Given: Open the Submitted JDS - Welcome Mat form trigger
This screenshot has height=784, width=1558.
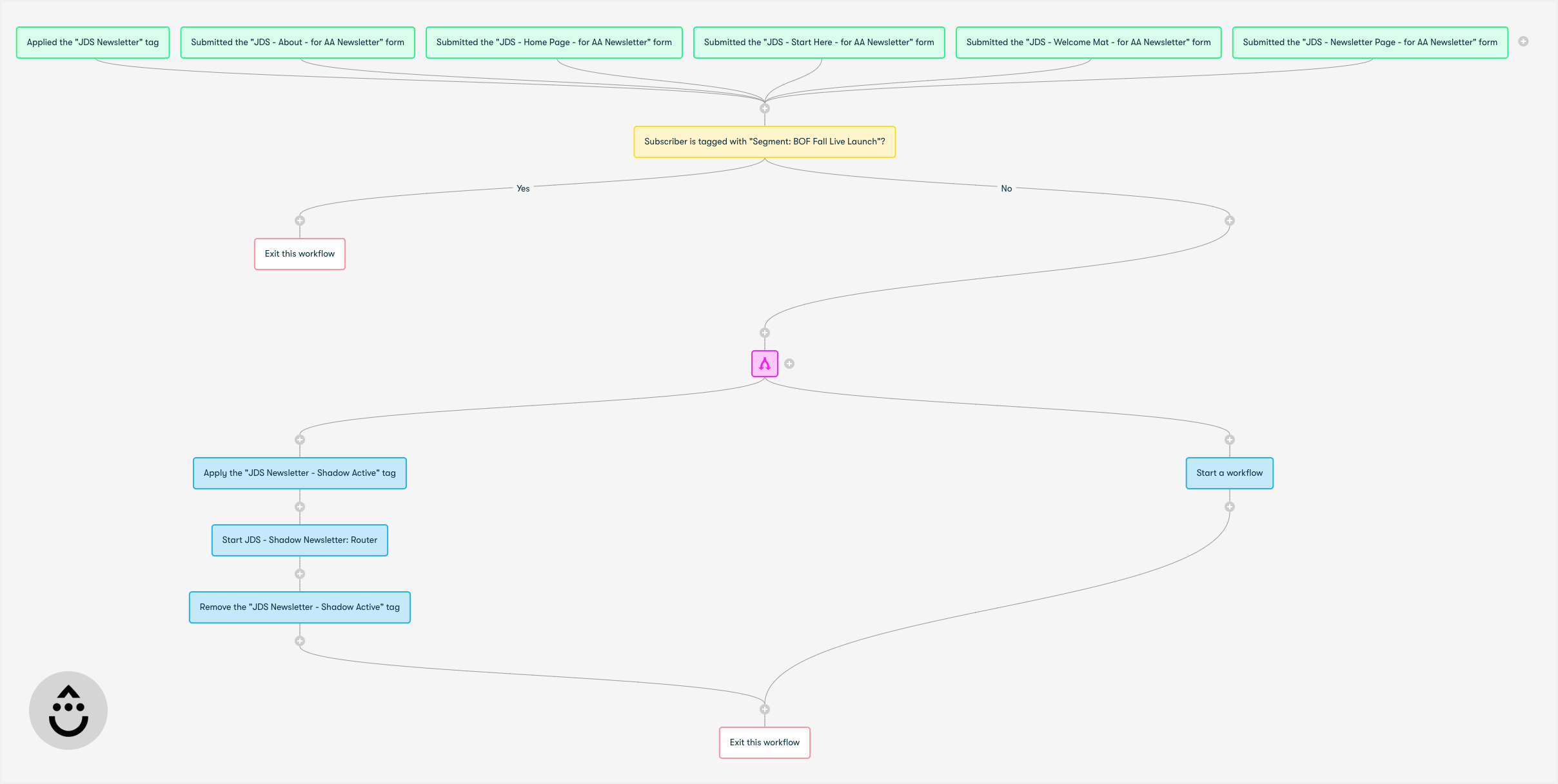Looking at the screenshot, I should (1088, 42).
